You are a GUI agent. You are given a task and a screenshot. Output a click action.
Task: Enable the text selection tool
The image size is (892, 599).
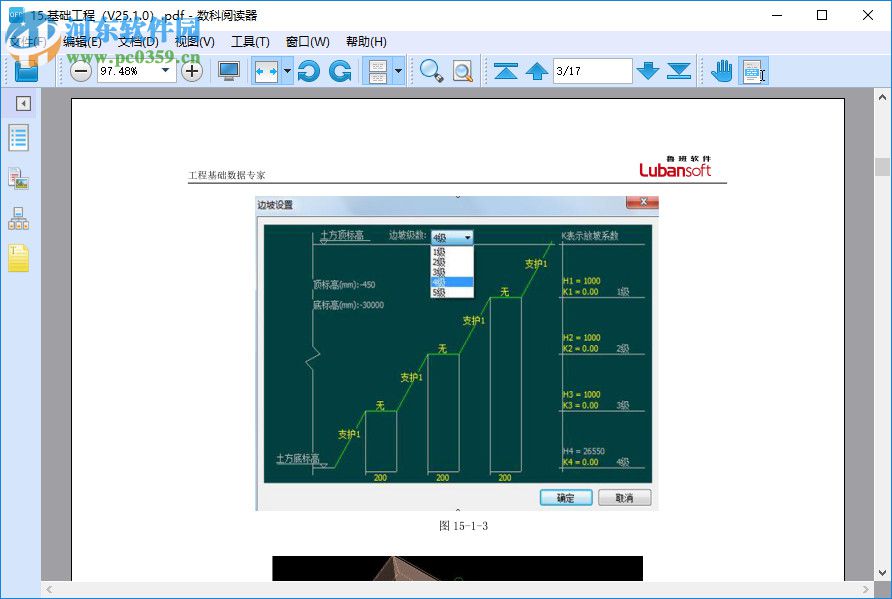752,71
